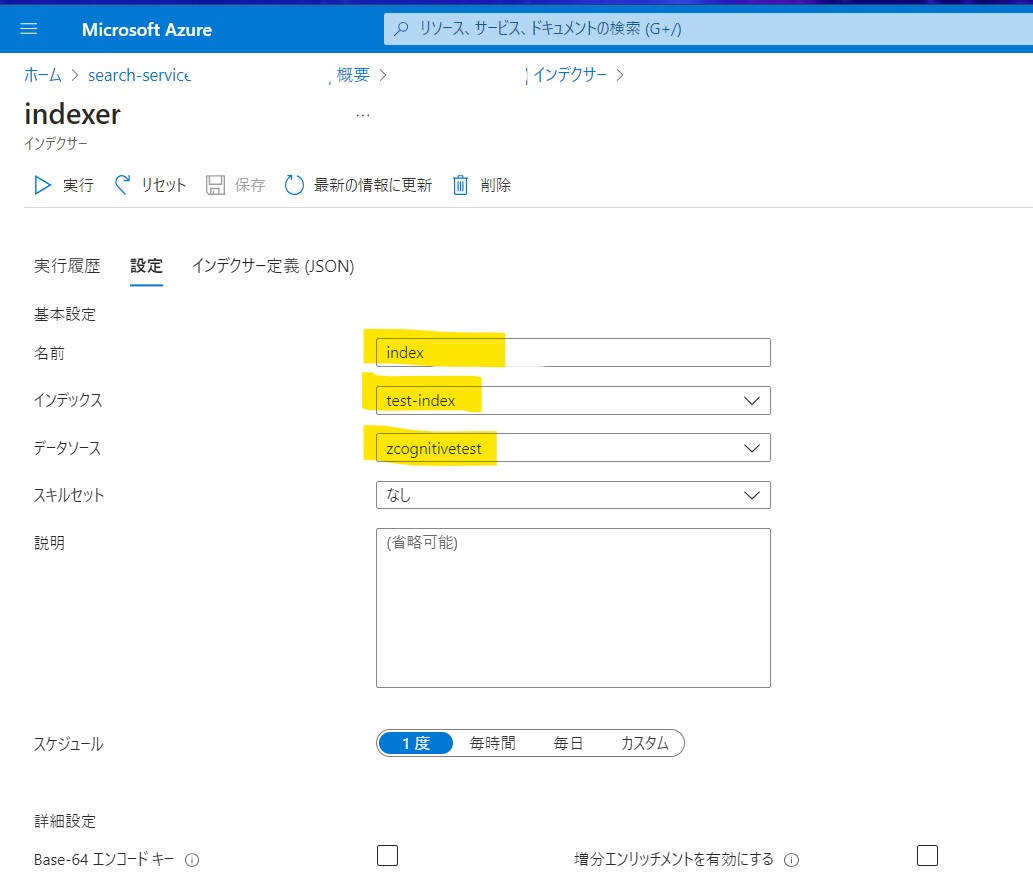The width and height of the screenshot is (1033, 885).
Task: Click the info icon next to 増分エンリッチメントを有効にする
Action: tap(792, 860)
